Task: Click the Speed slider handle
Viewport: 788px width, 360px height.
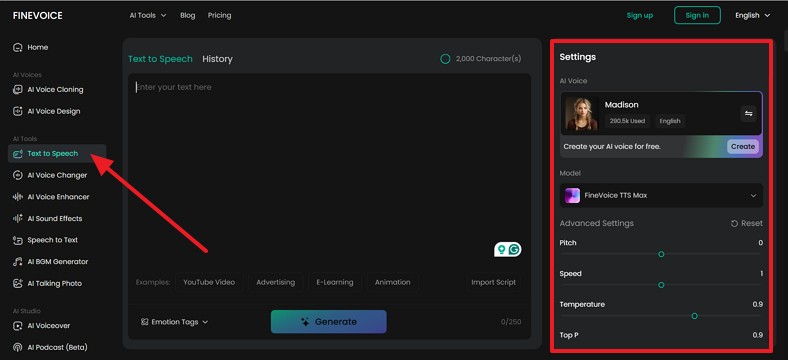Action: pyautogui.click(x=661, y=285)
